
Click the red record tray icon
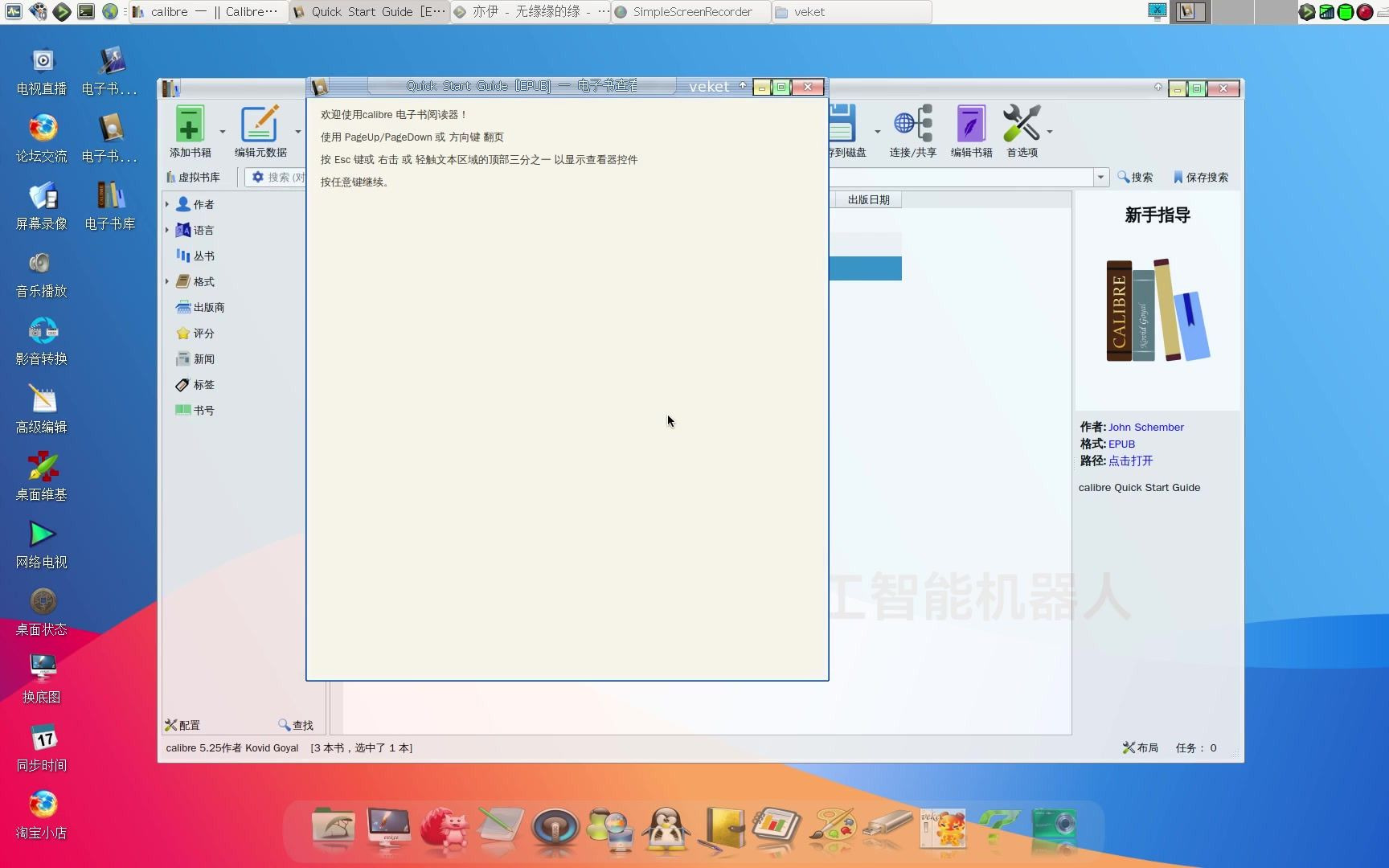tap(1365, 11)
